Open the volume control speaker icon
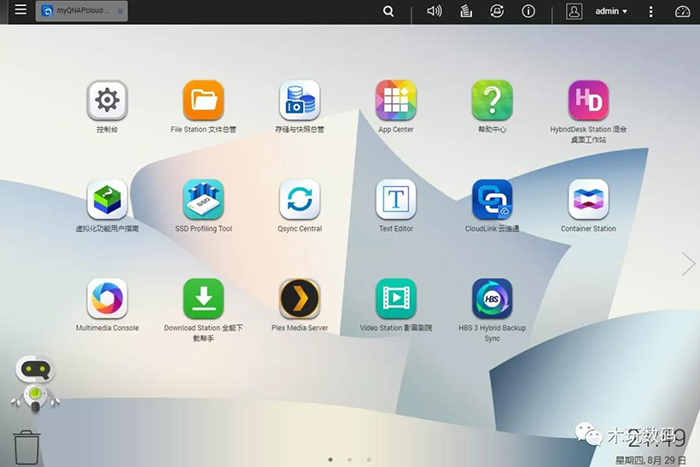 (x=434, y=11)
